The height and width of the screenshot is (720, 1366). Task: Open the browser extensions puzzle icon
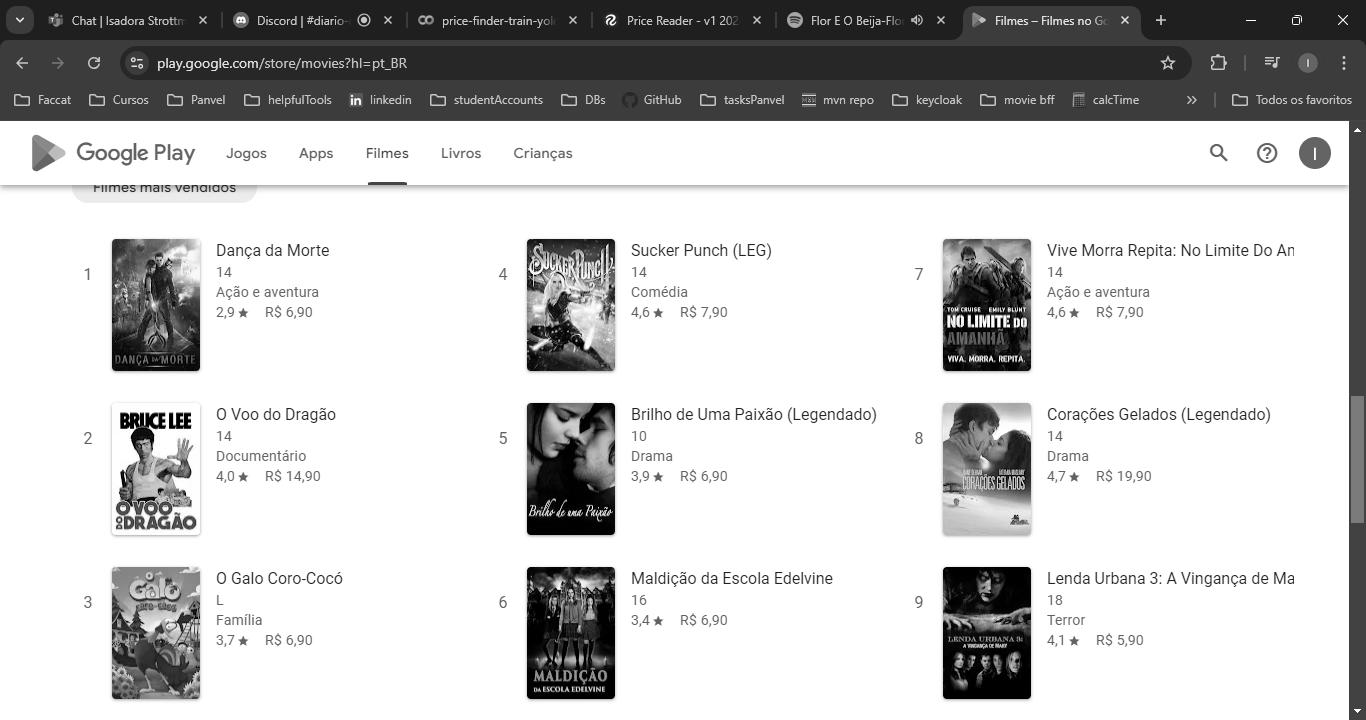[x=1218, y=63]
